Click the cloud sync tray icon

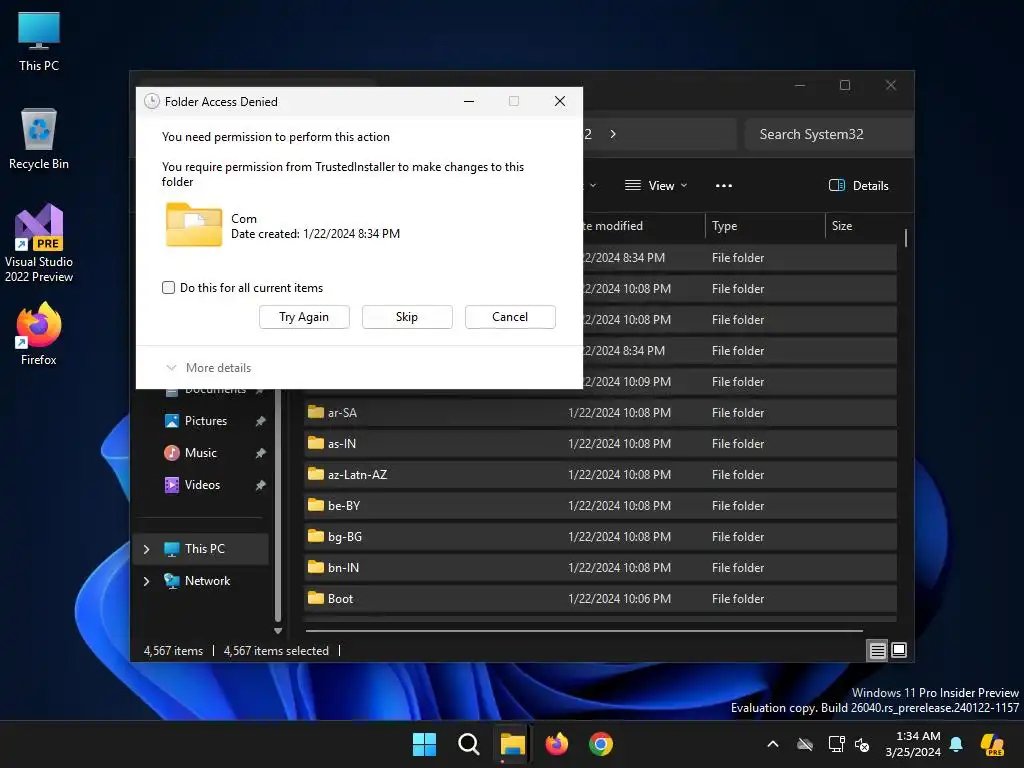(805, 744)
